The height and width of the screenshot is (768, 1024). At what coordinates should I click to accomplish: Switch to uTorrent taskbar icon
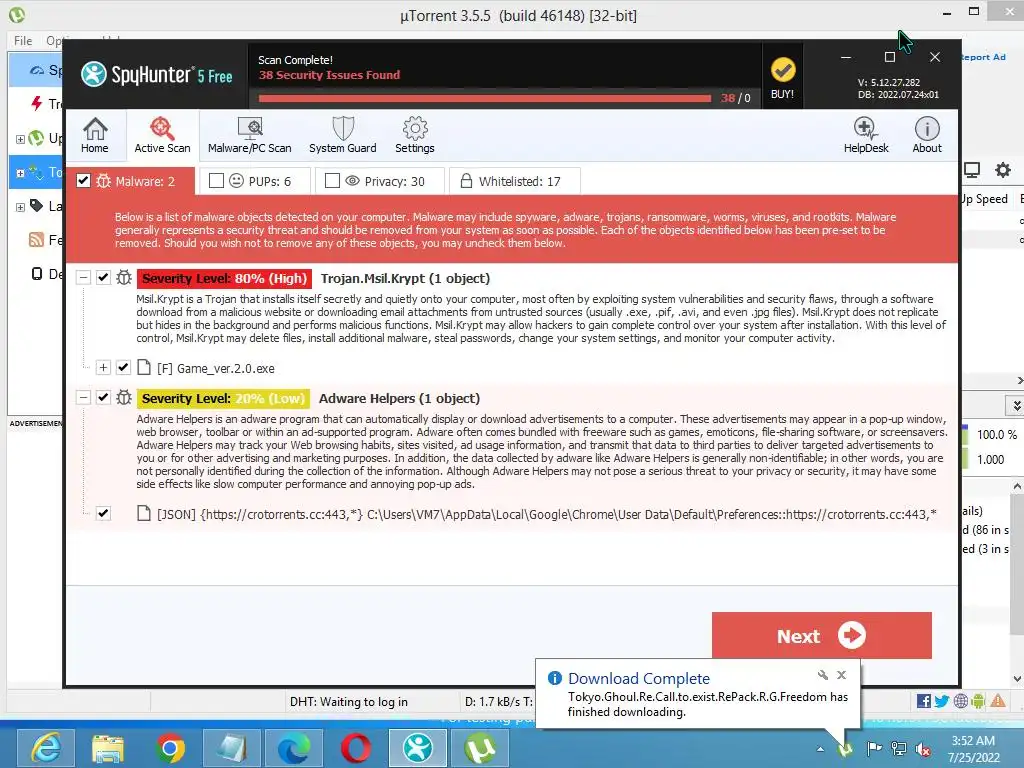(480, 748)
